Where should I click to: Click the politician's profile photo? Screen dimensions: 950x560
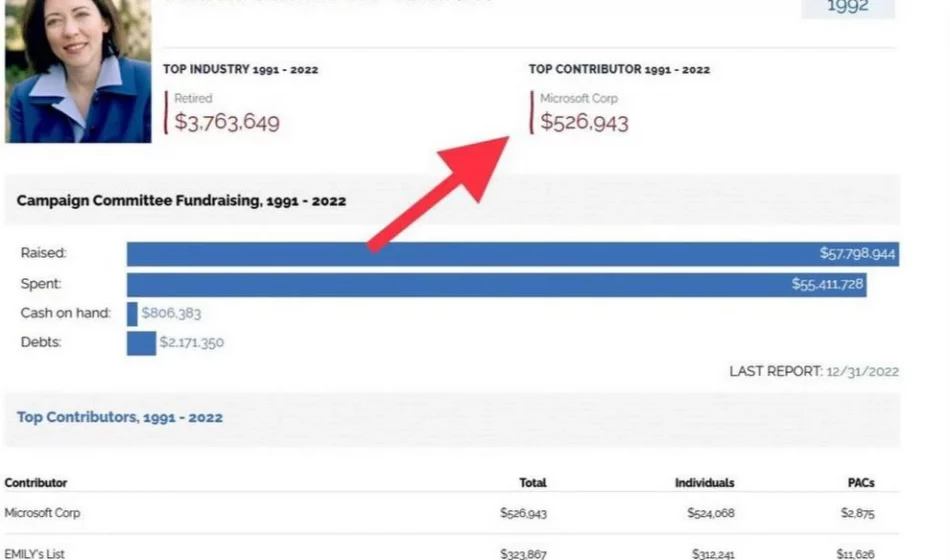[77, 70]
